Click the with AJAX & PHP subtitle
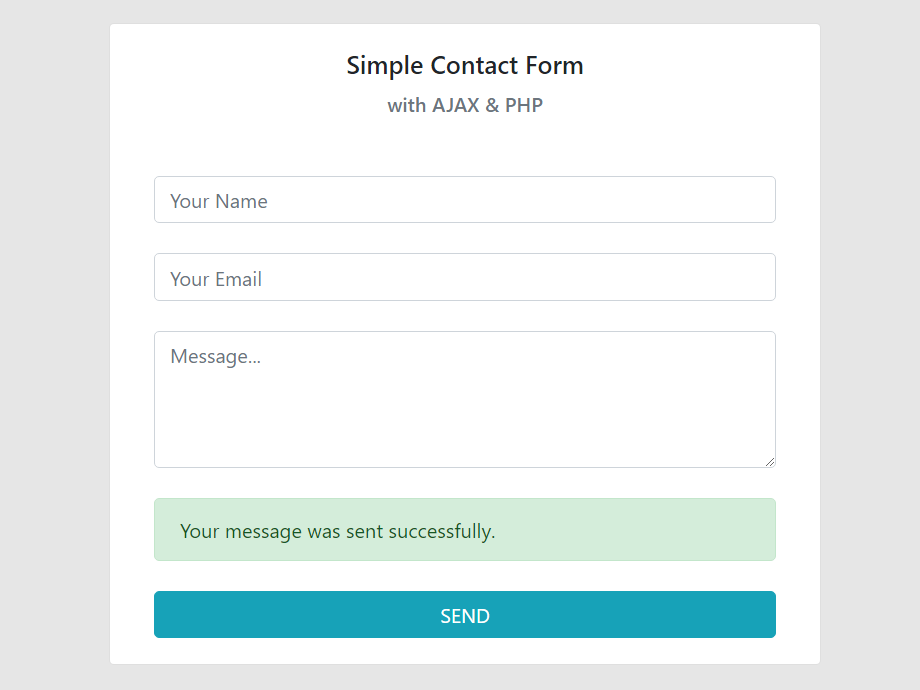920x690 pixels. point(465,105)
